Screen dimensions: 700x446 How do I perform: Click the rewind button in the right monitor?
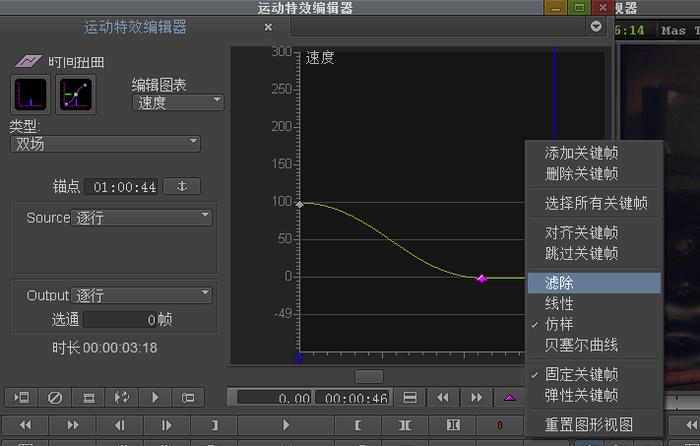click(x=690, y=425)
